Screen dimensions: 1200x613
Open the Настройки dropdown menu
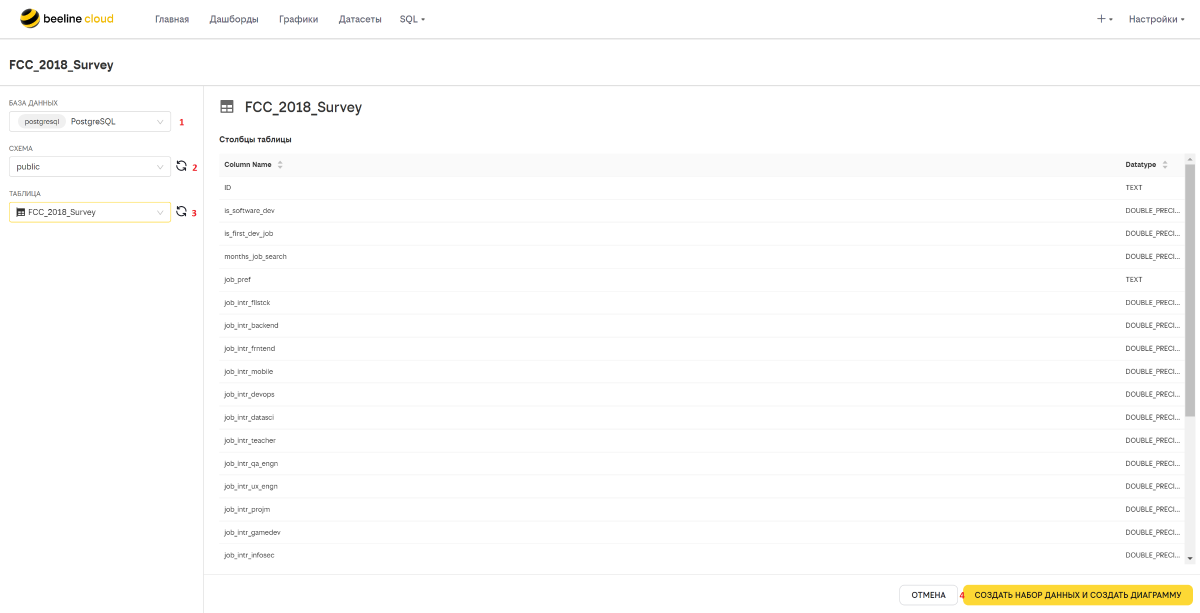(1157, 19)
